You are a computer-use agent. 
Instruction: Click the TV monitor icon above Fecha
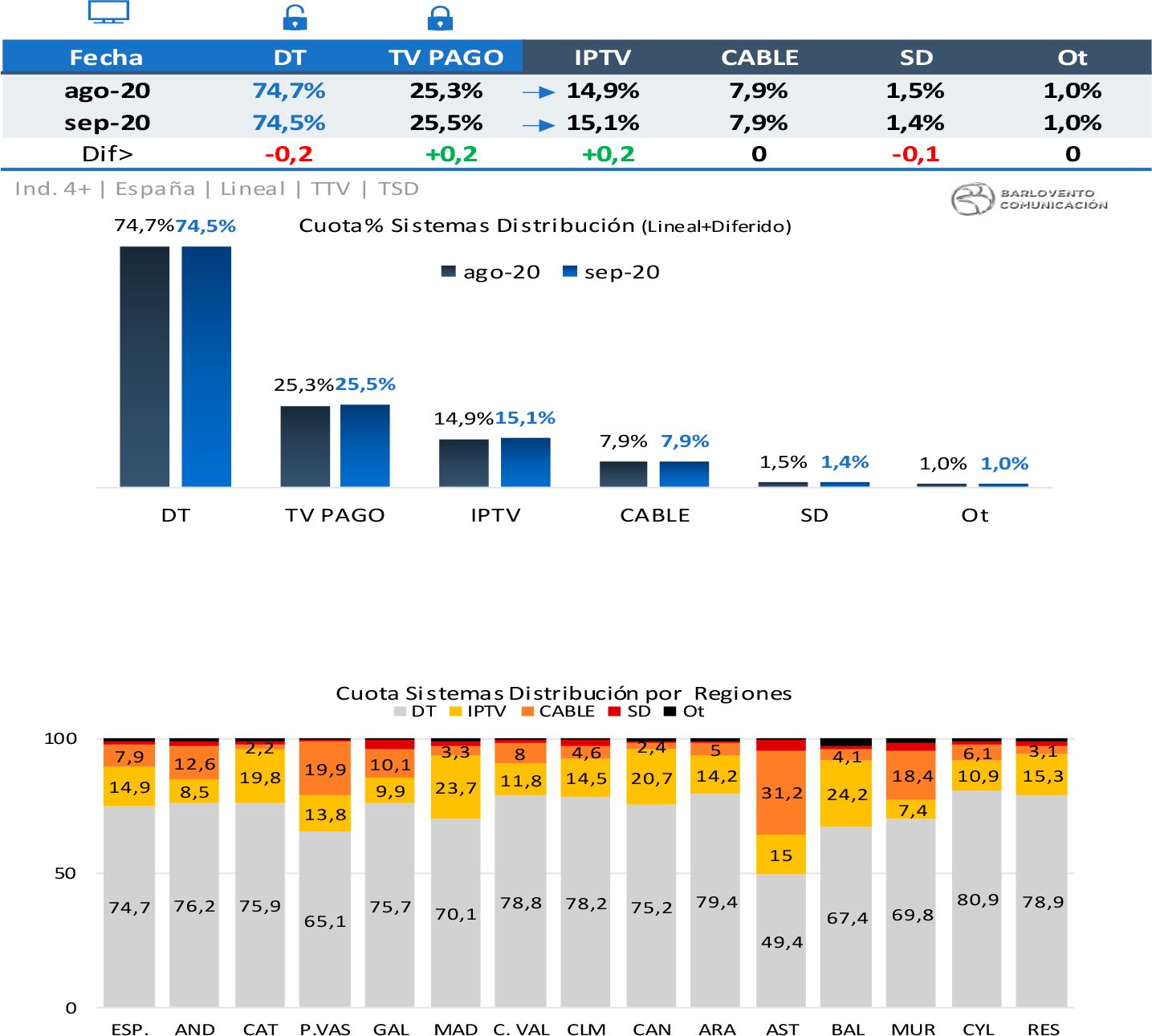click(x=108, y=12)
